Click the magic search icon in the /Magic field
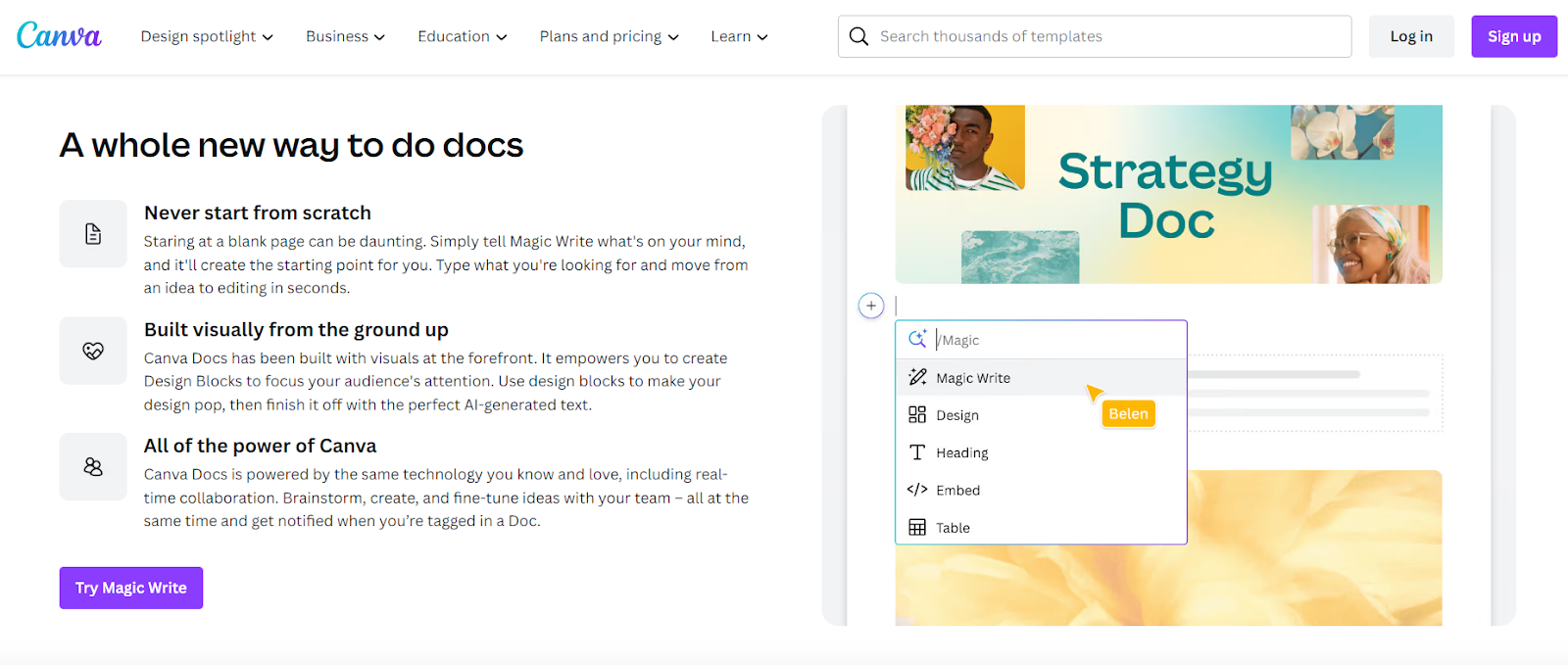 coord(917,339)
